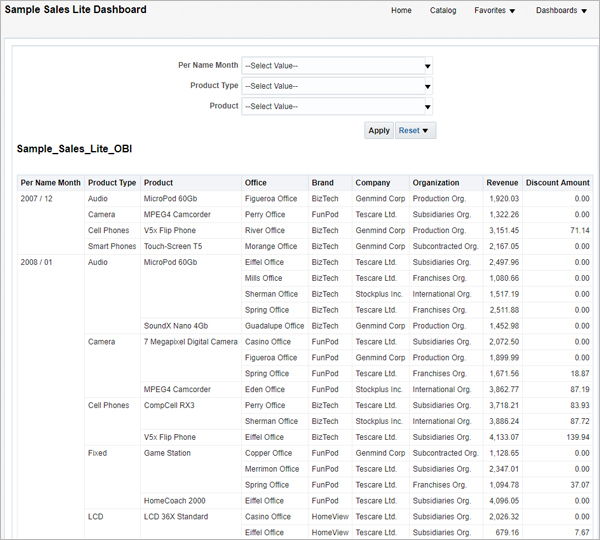Click the Product Type column header

click(112, 183)
